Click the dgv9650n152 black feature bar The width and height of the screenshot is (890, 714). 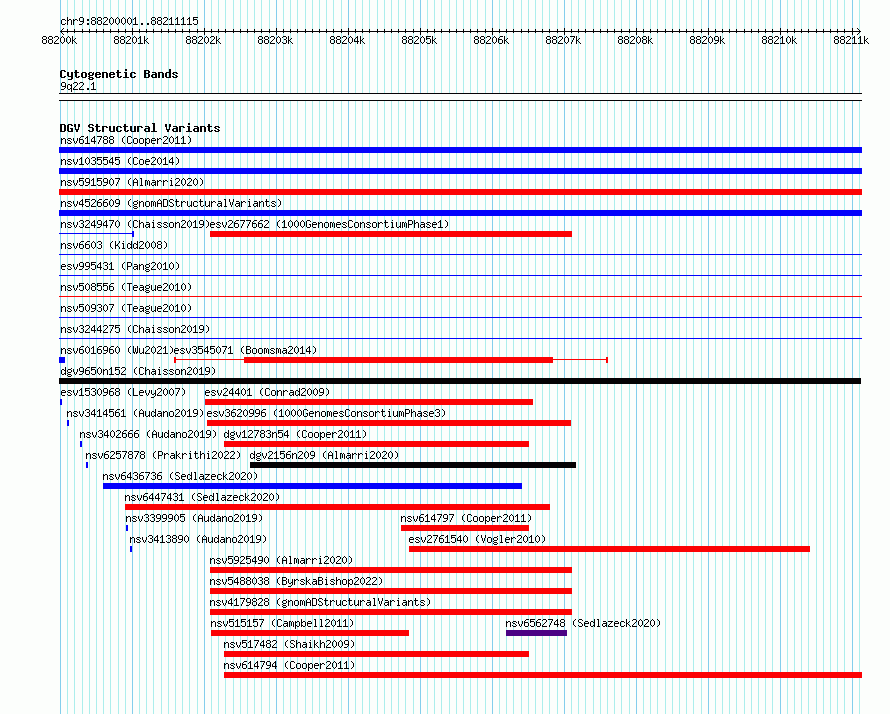pyautogui.click(x=460, y=381)
